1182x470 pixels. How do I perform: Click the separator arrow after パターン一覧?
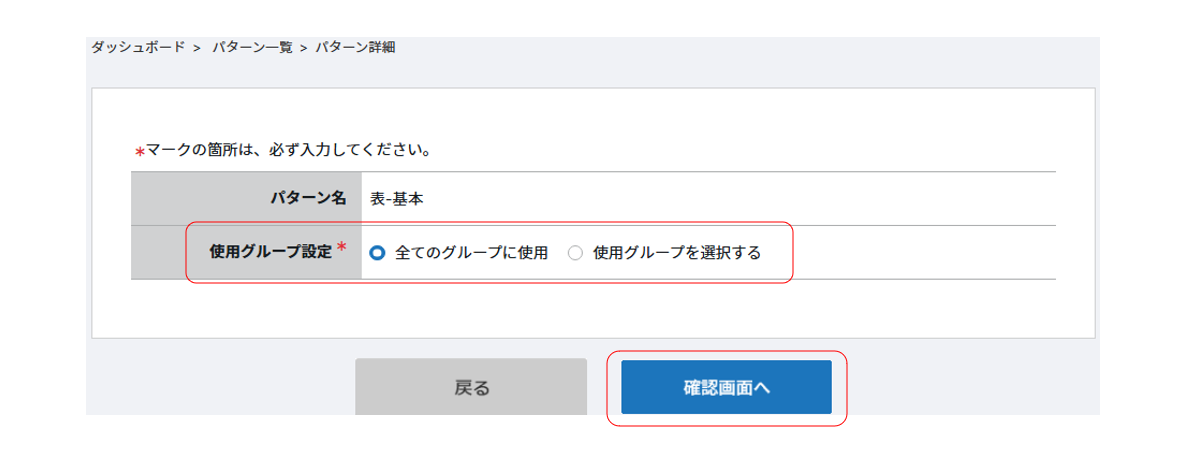pyautogui.click(x=303, y=48)
